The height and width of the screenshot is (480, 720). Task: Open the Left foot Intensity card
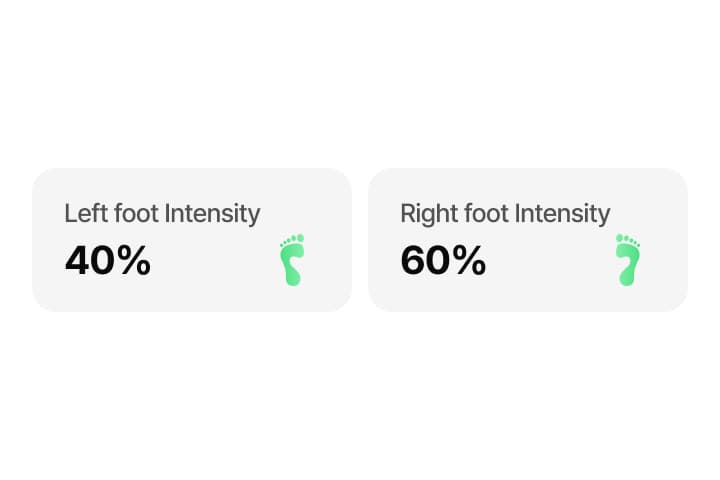[x=192, y=240]
